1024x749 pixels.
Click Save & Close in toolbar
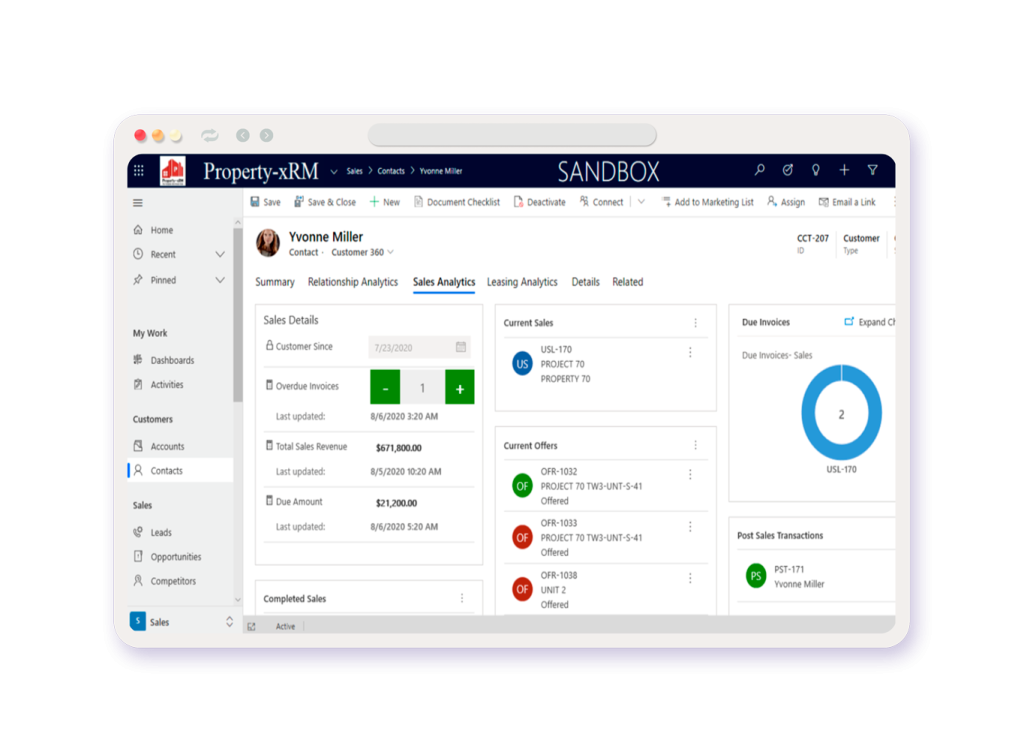(325, 202)
